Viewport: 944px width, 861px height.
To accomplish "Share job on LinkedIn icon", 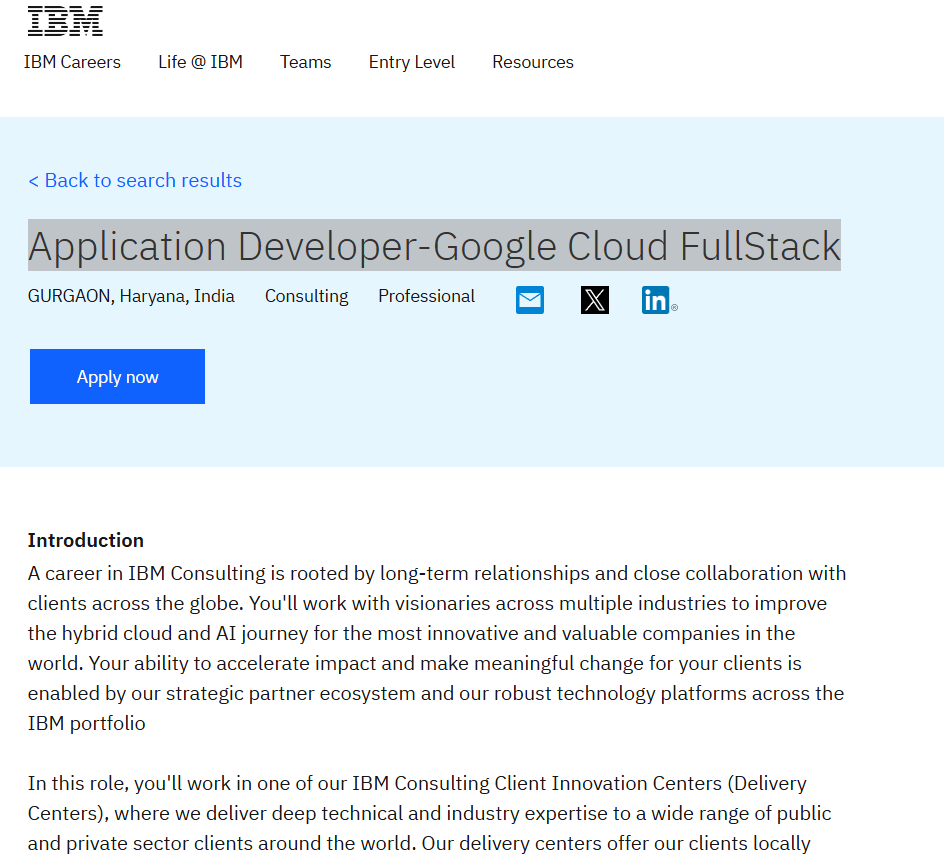I will 659,300.
